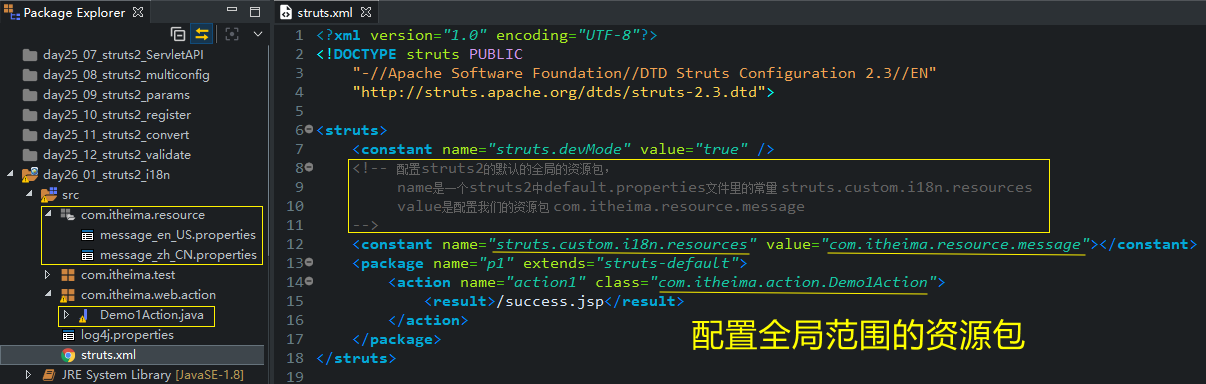Collapse all in Package Explorer toolbar
This screenshot has height=384, width=1206.
pos(178,33)
